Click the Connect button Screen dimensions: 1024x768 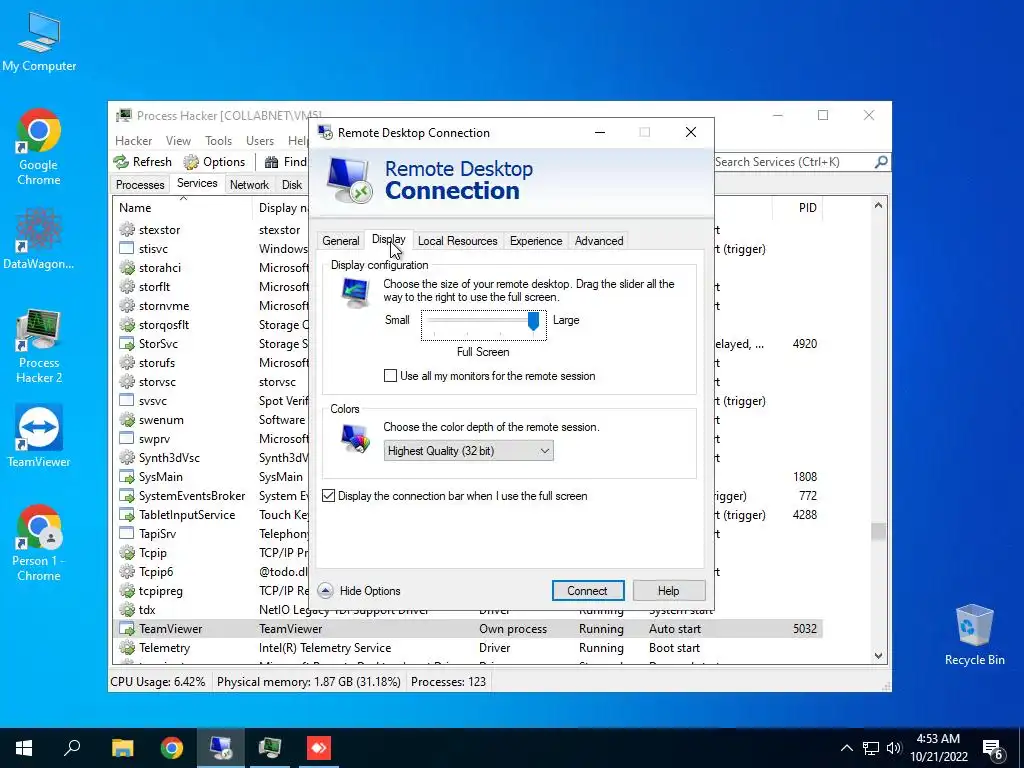[587, 591]
